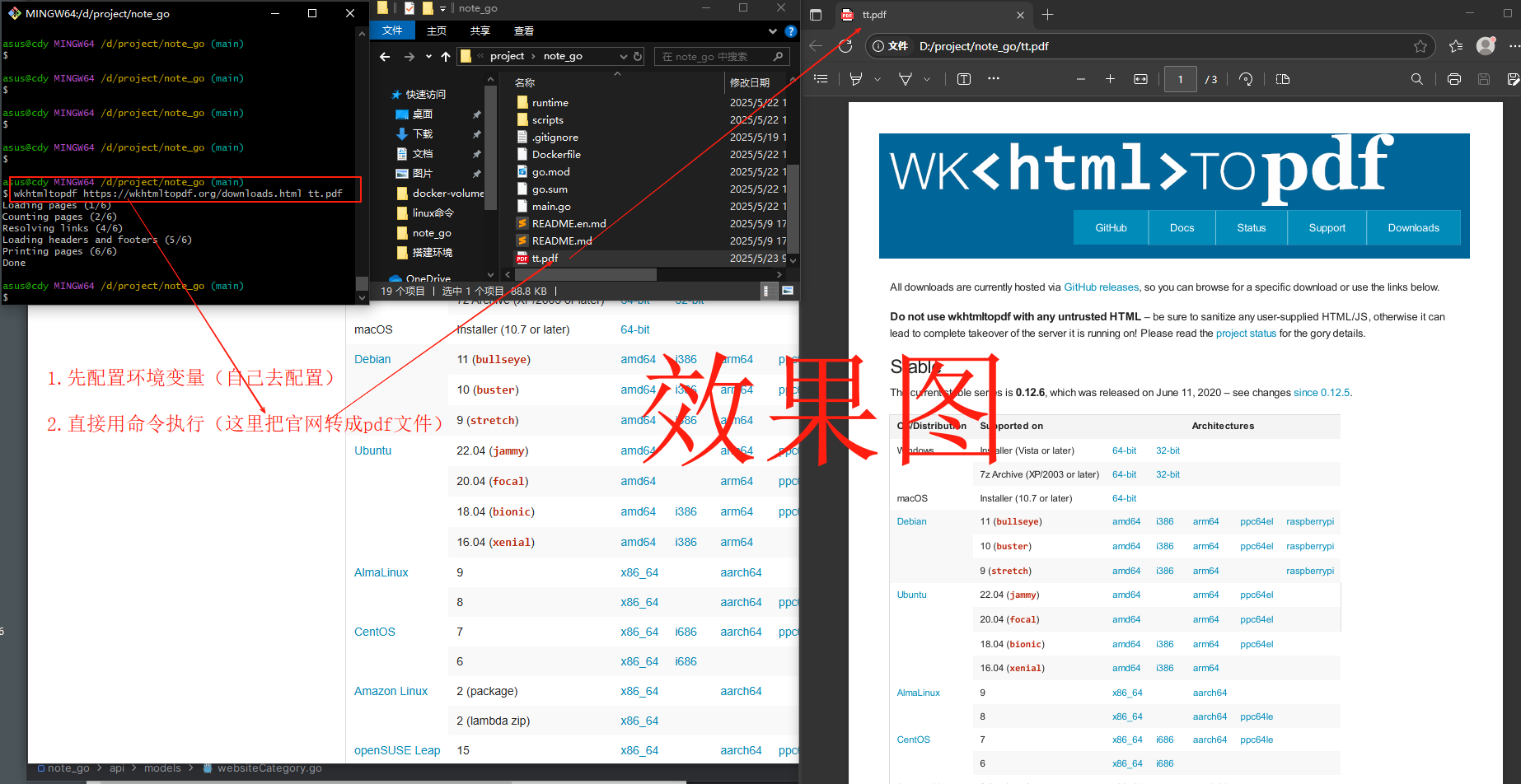This screenshot has height=784, width=1521.
Task: Open 桌面 in Explorer quick access
Action: click(422, 114)
